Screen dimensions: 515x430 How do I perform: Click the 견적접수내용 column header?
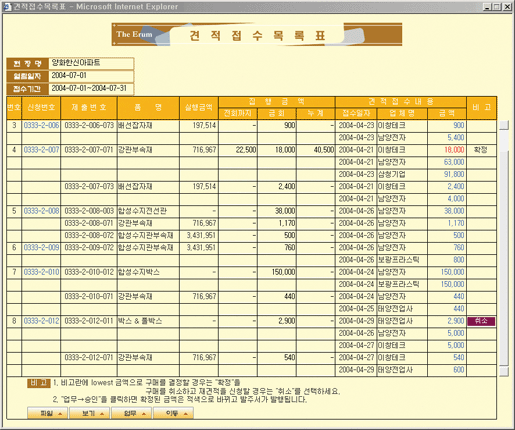(x=401, y=102)
